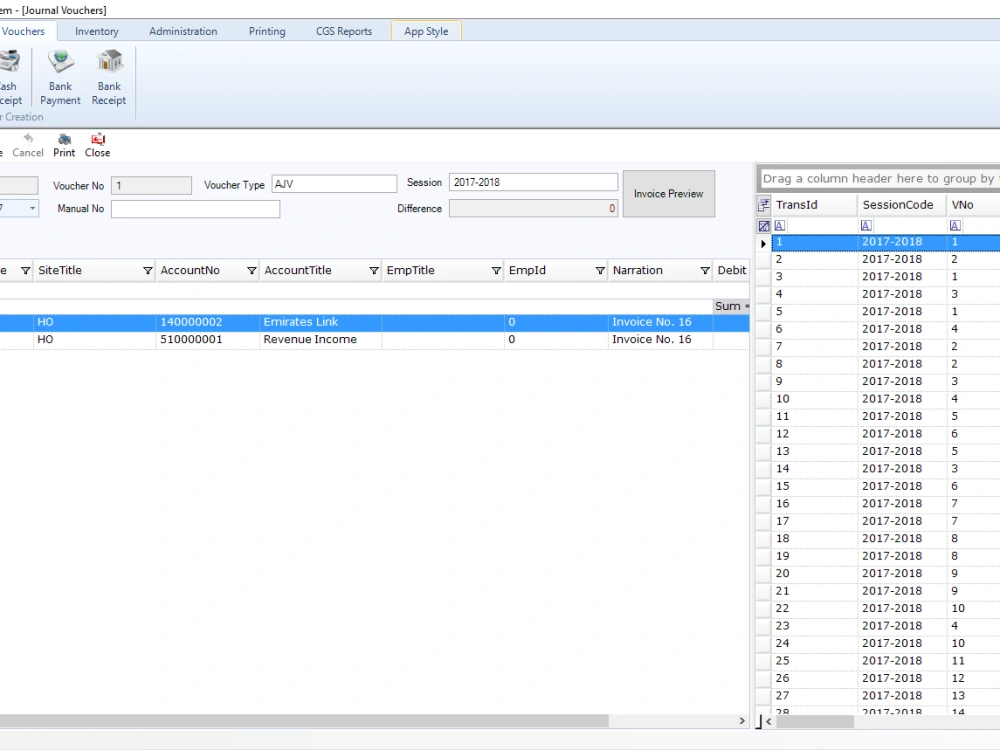Select TransId 27 row
Image resolution: width=1000 pixels, height=750 pixels.
(885, 696)
